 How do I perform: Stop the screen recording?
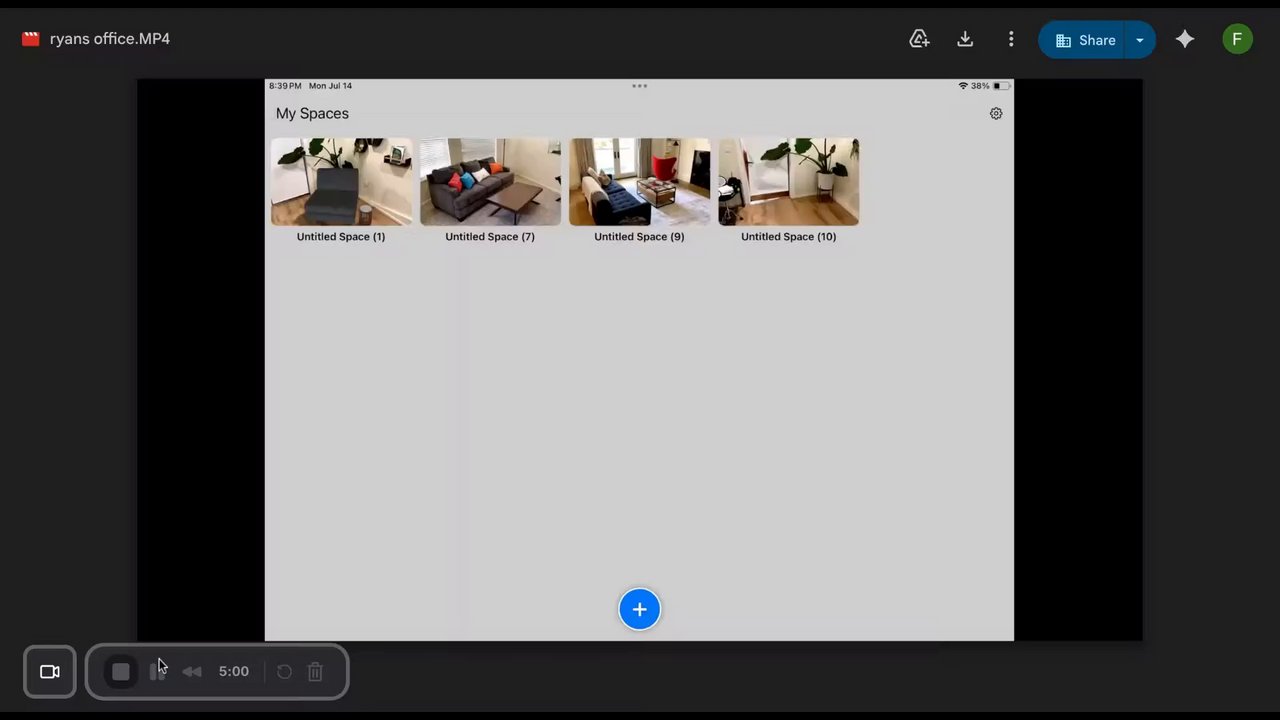tap(121, 672)
